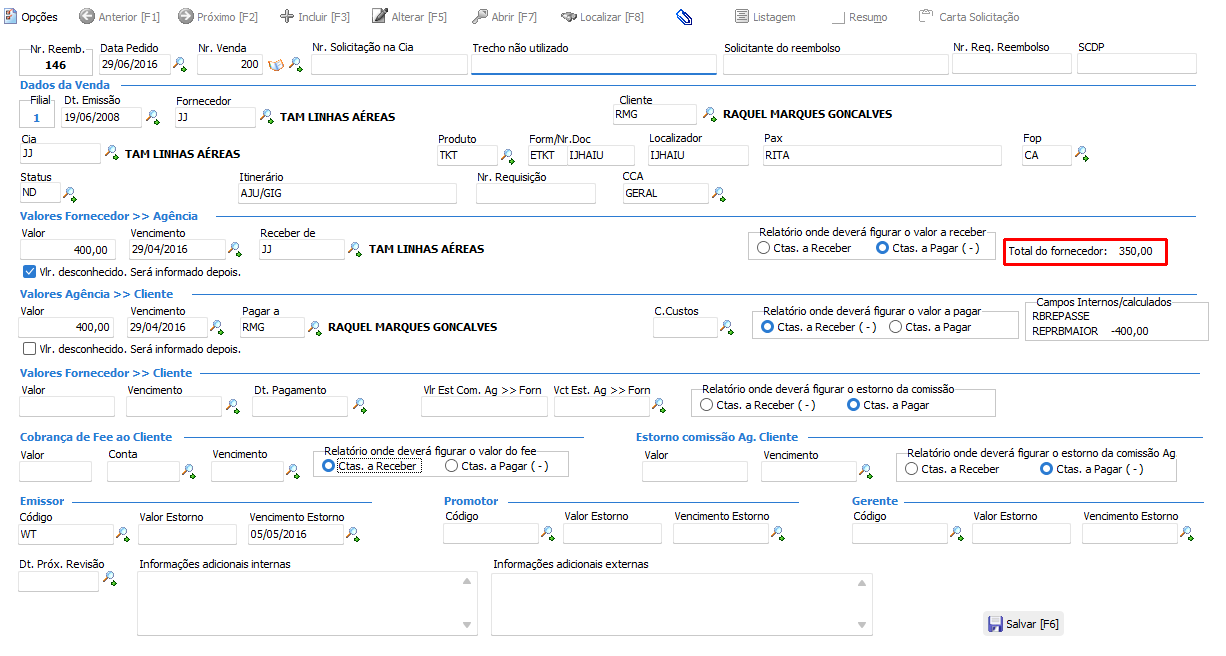Click Salvar [F6] button

(x=1023, y=624)
